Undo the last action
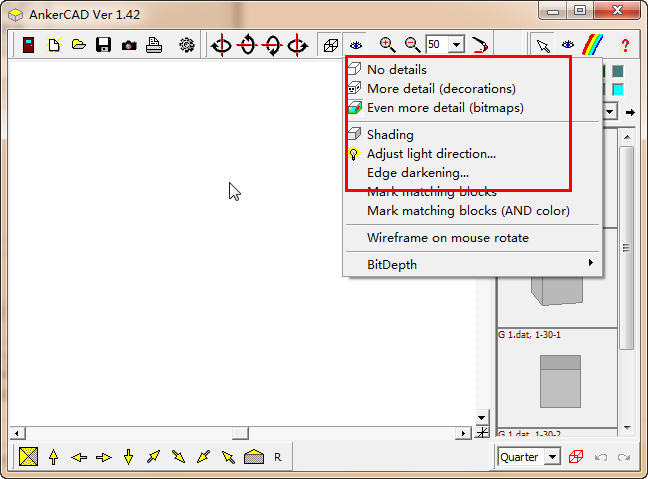Image resolution: width=648 pixels, height=479 pixels. 601,457
